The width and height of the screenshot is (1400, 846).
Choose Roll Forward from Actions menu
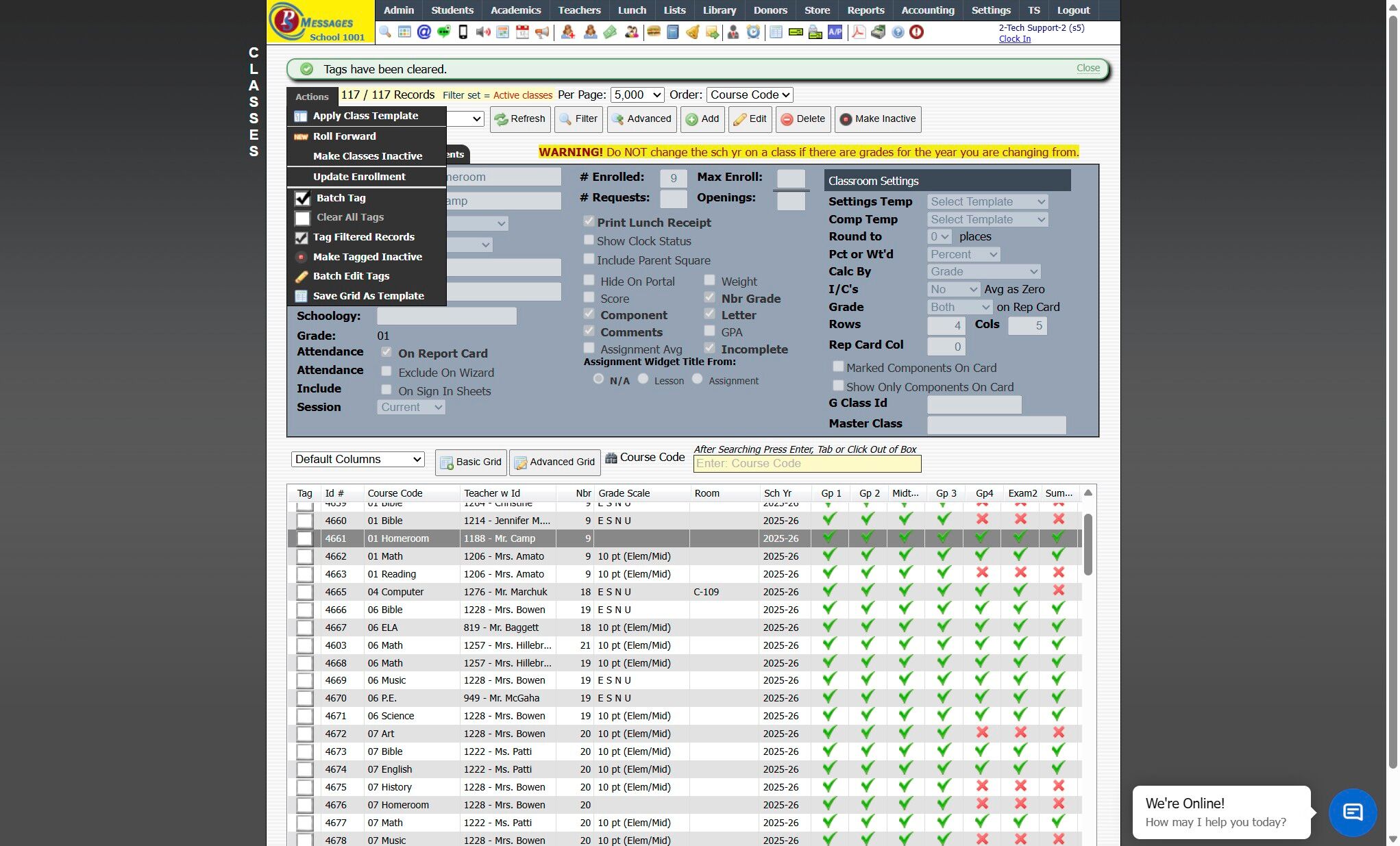(x=344, y=136)
